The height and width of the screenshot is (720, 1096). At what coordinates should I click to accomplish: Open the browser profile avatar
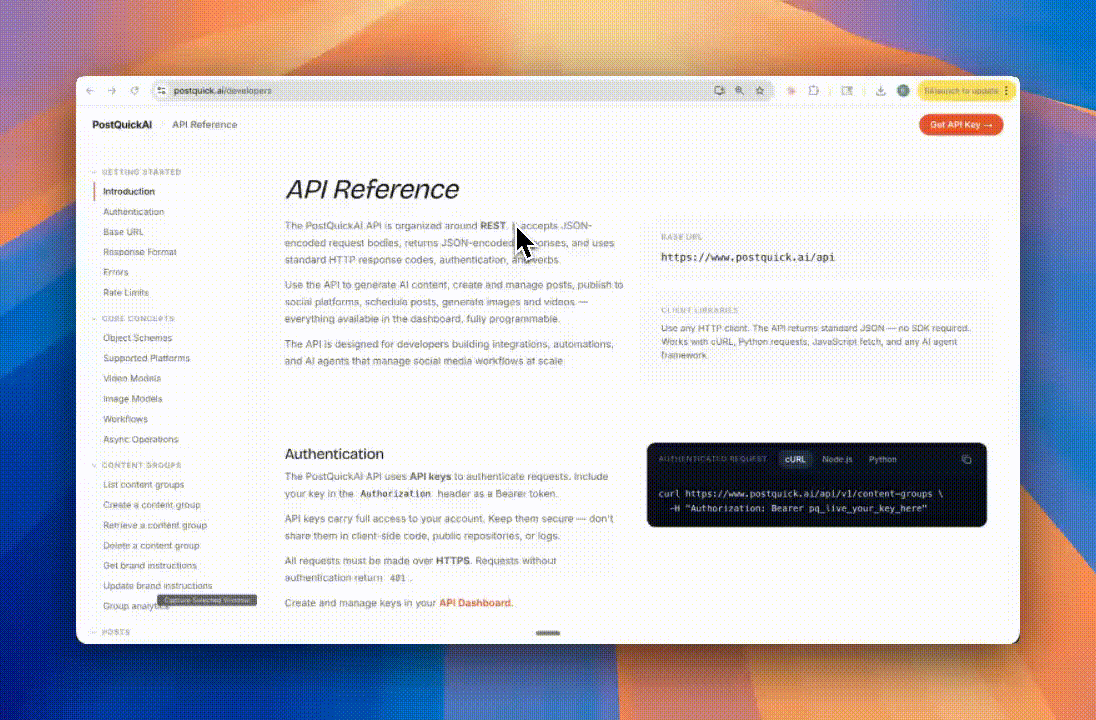point(903,91)
